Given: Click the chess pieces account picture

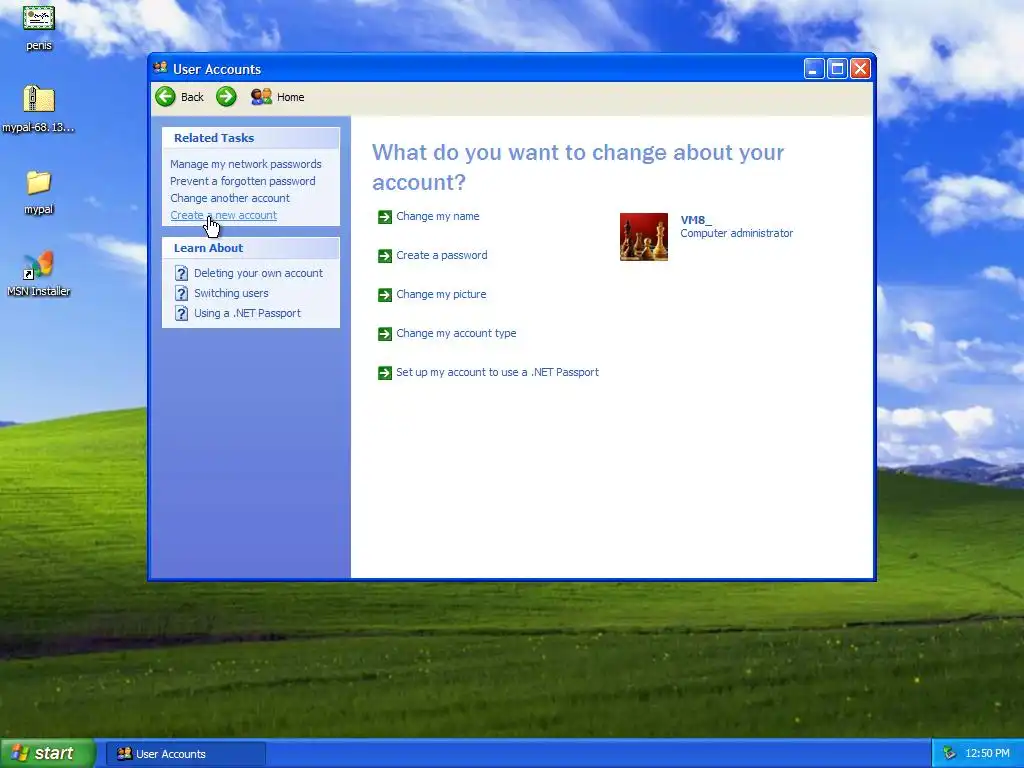Looking at the screenshot, I should [x=644, y=237].
